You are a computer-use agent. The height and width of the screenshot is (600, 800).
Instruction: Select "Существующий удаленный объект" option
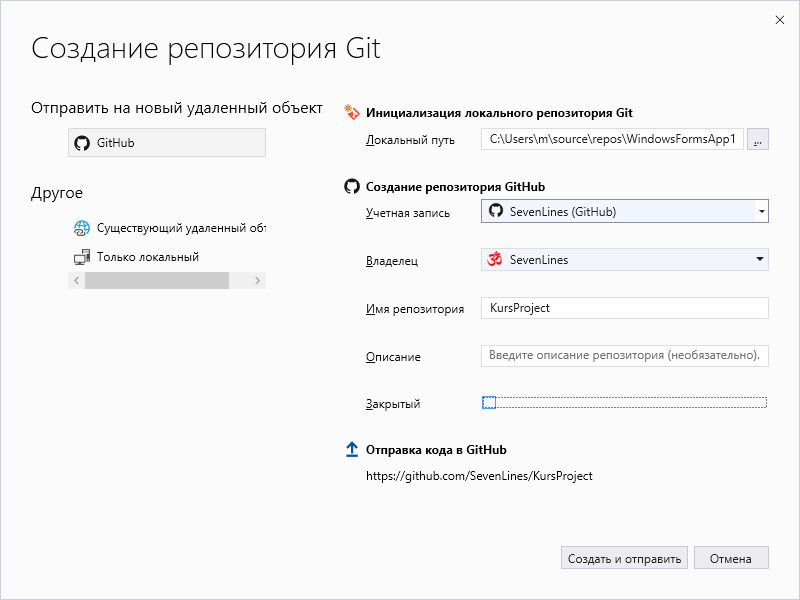pos(167,228)
